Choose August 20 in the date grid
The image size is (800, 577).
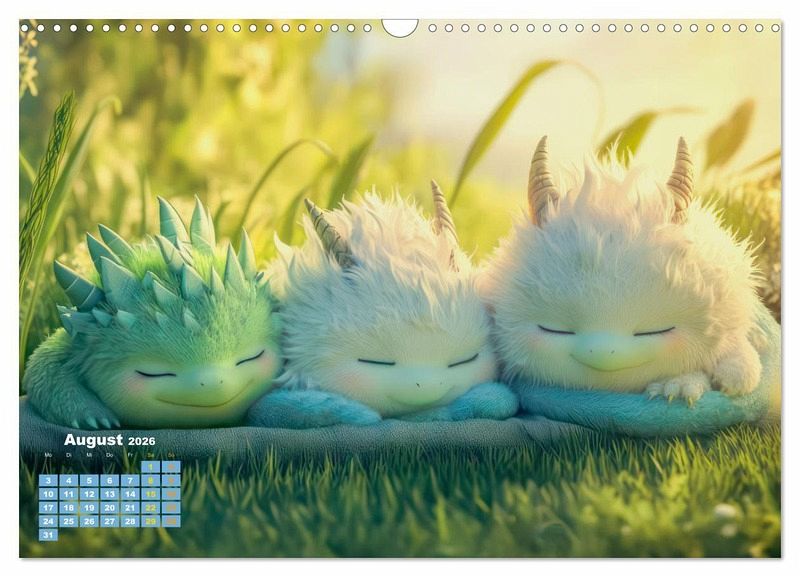click(109, 508)
